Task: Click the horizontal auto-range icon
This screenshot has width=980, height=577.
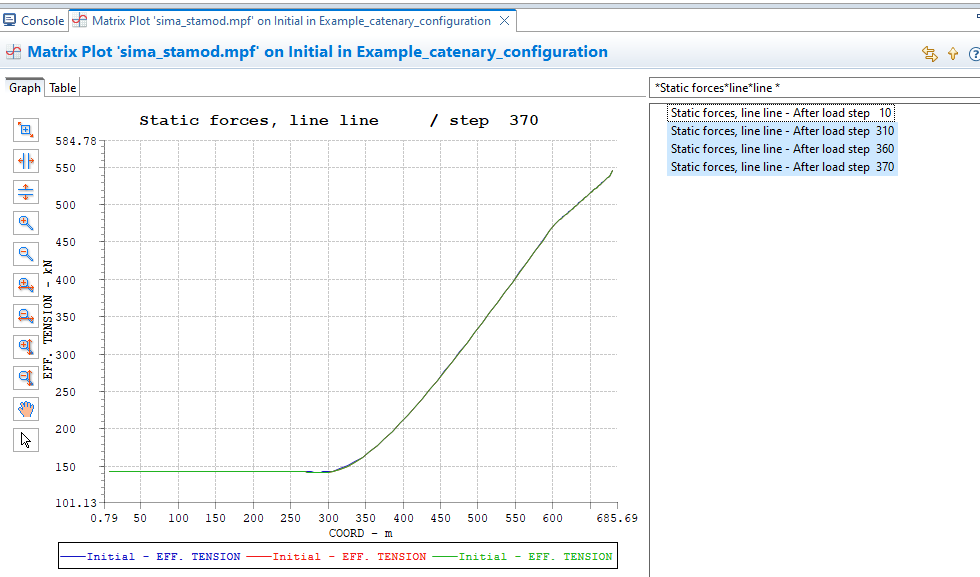Action: click(x=26, y=160)
